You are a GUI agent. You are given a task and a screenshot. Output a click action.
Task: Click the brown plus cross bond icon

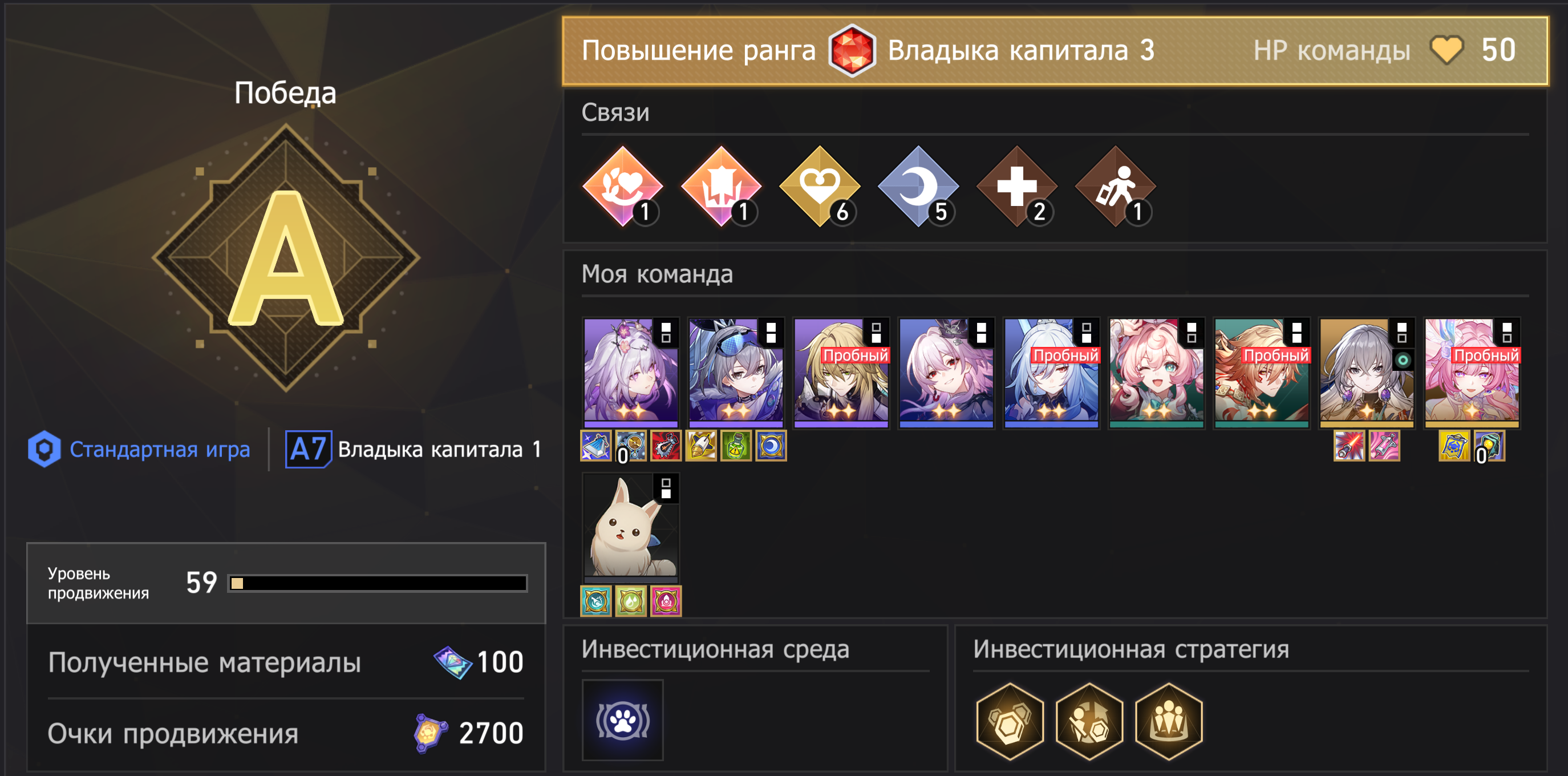[x=1017, y=187]
